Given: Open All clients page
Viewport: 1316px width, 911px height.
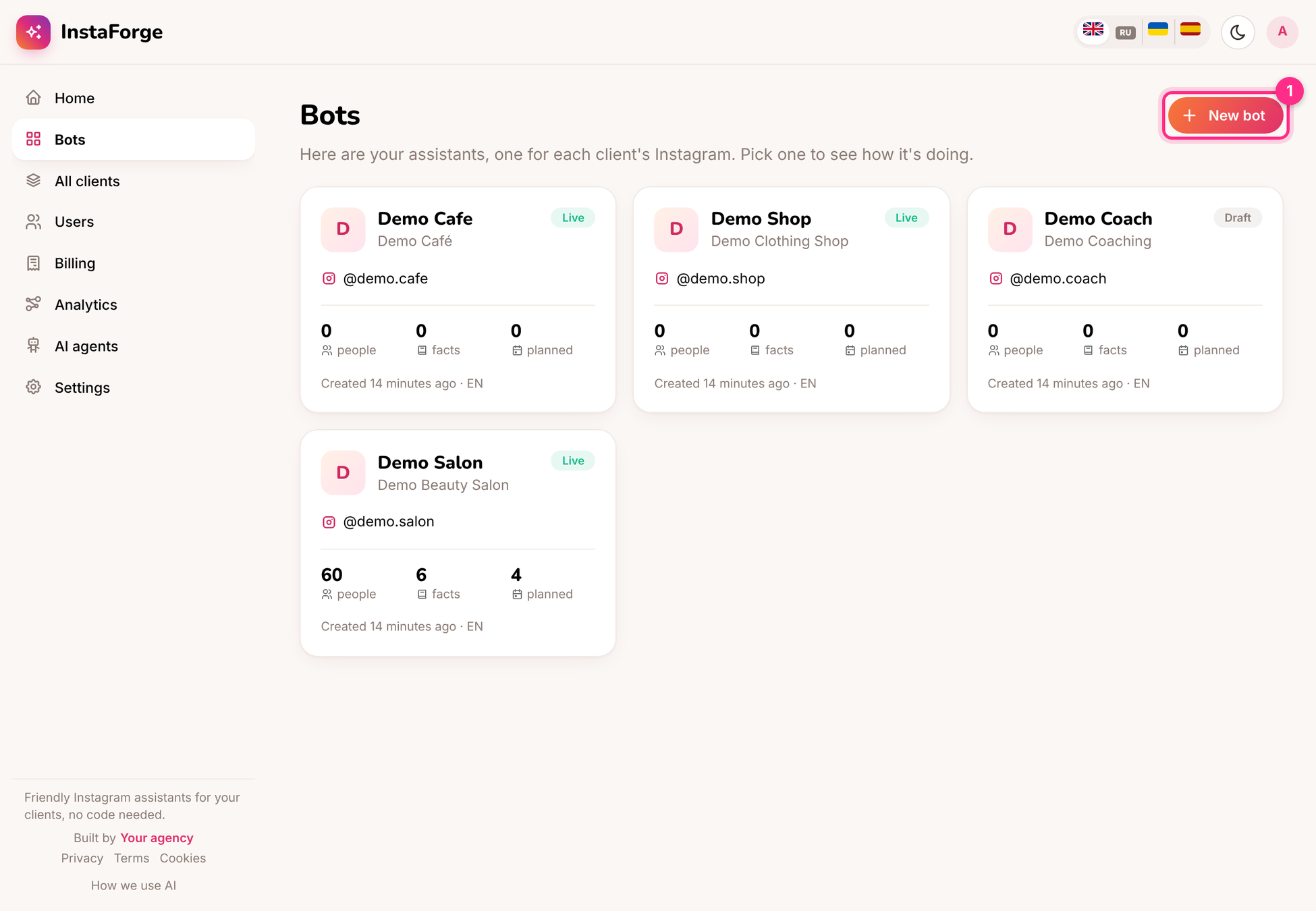Looking at the screenshot, I should (x=134, y=181).
